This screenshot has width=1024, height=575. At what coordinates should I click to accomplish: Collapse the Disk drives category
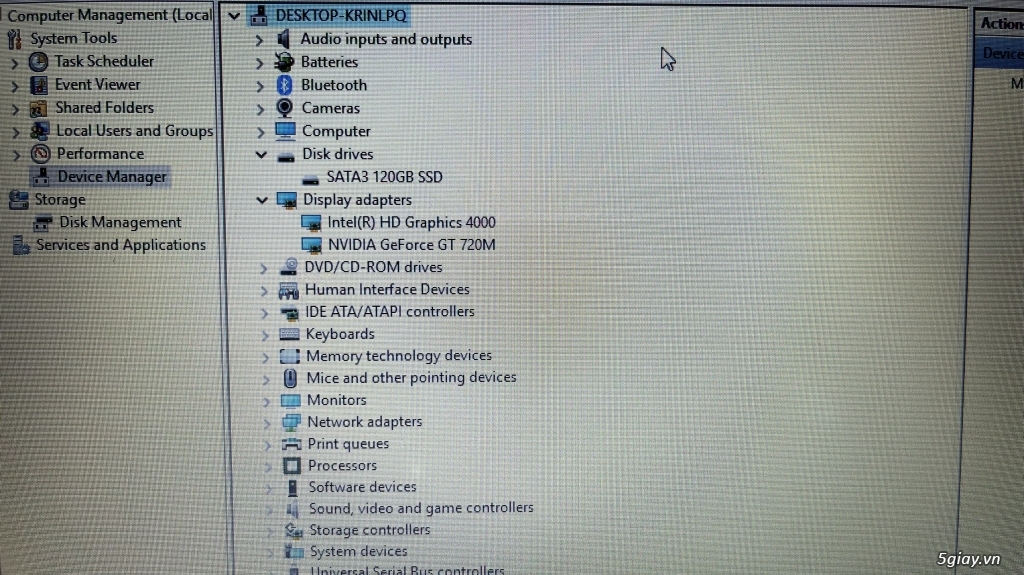tap(261, 155)
